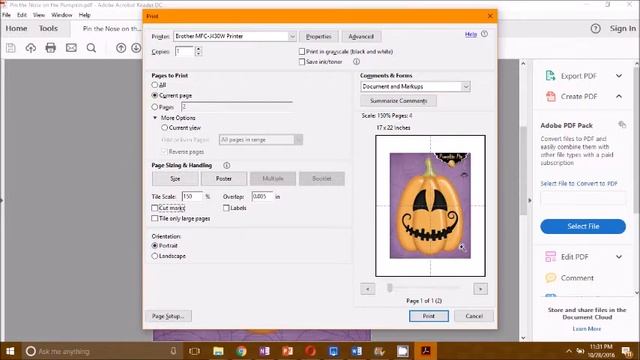Image resolution: width=640 pixels, height=360 pixels.
Task: Check Tile only large pages checkbox
Action: click(x=155, y=218)
